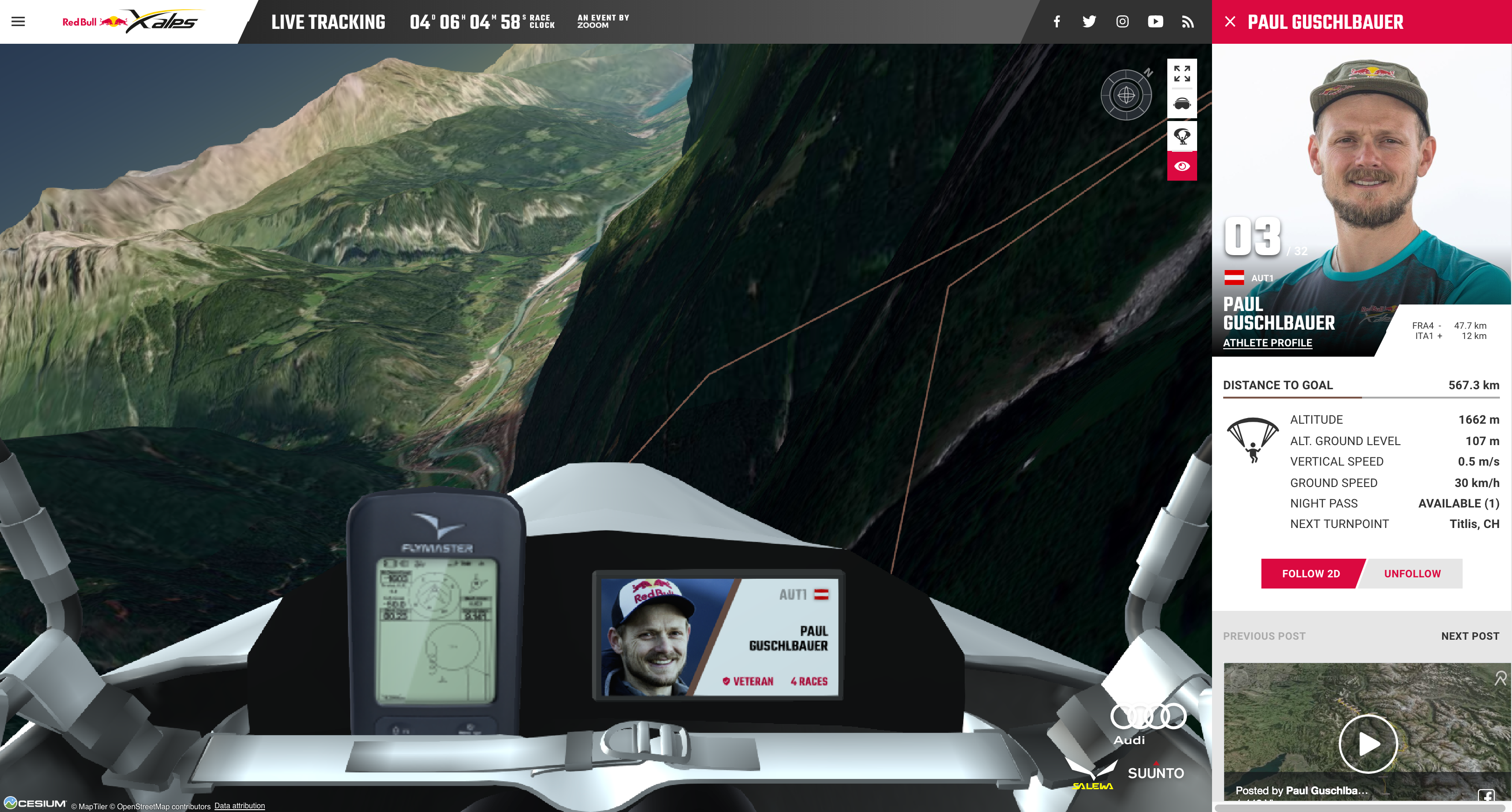Click the paraglider status icon in stats
1512x812 pixels.
pos(1252,440)
